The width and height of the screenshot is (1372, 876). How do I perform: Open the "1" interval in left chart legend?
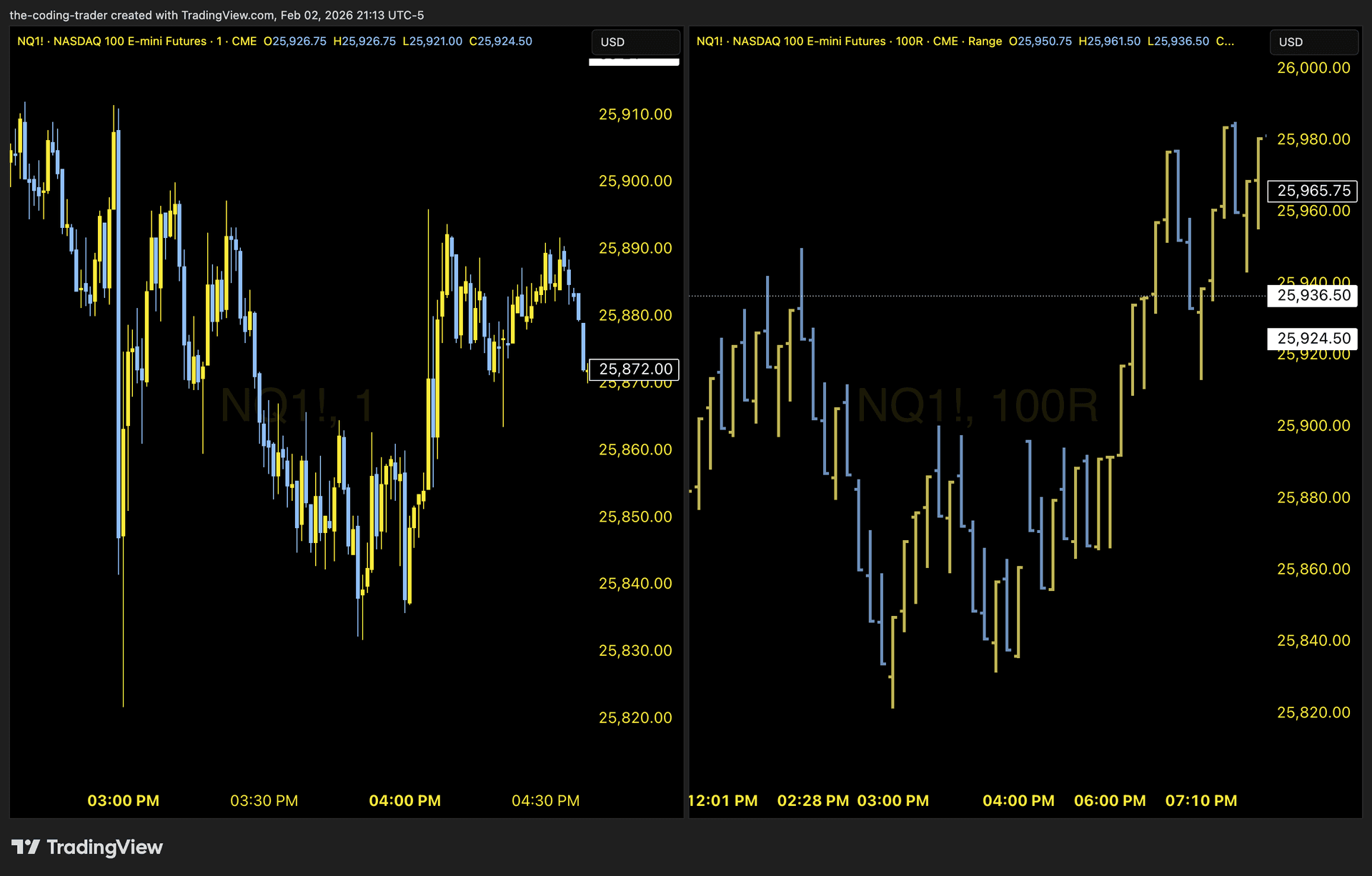tap(218, 41)
